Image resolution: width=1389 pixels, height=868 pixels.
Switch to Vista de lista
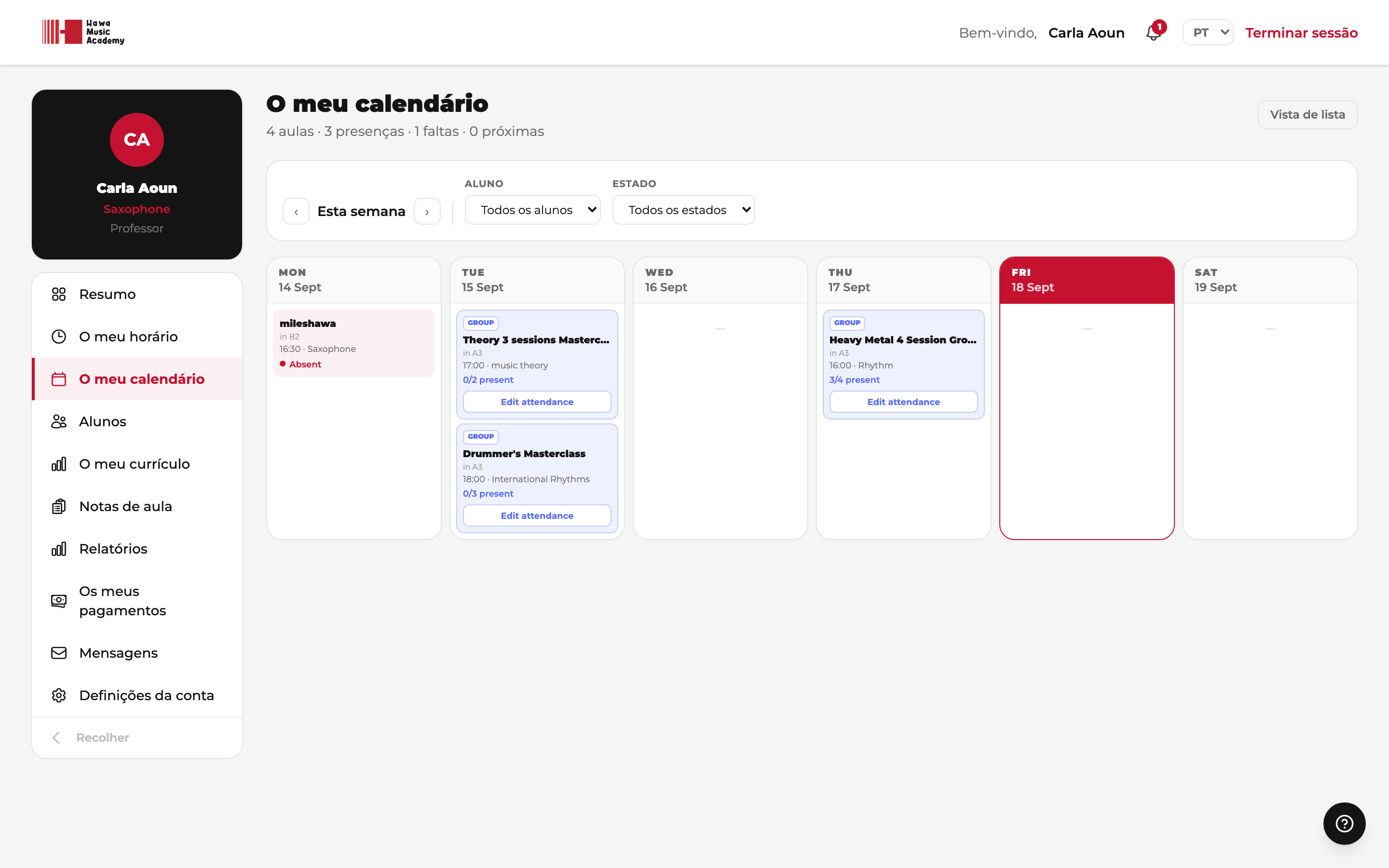[1307, 114]
